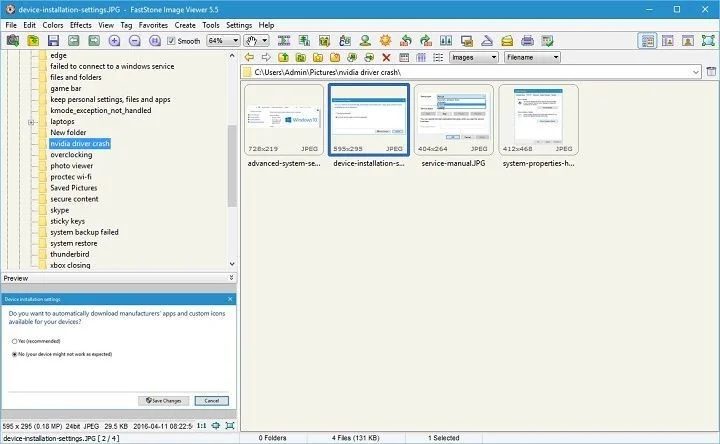This screenshot has width=720, height=444.
Task: Open the settings checkmark icon
Action: click(547, 41)
